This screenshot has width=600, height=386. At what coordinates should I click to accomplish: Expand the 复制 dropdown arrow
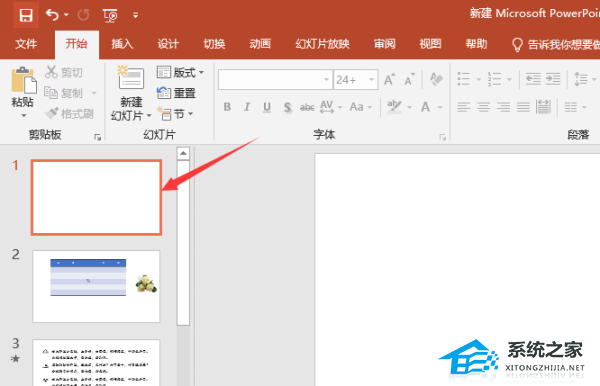94,93
